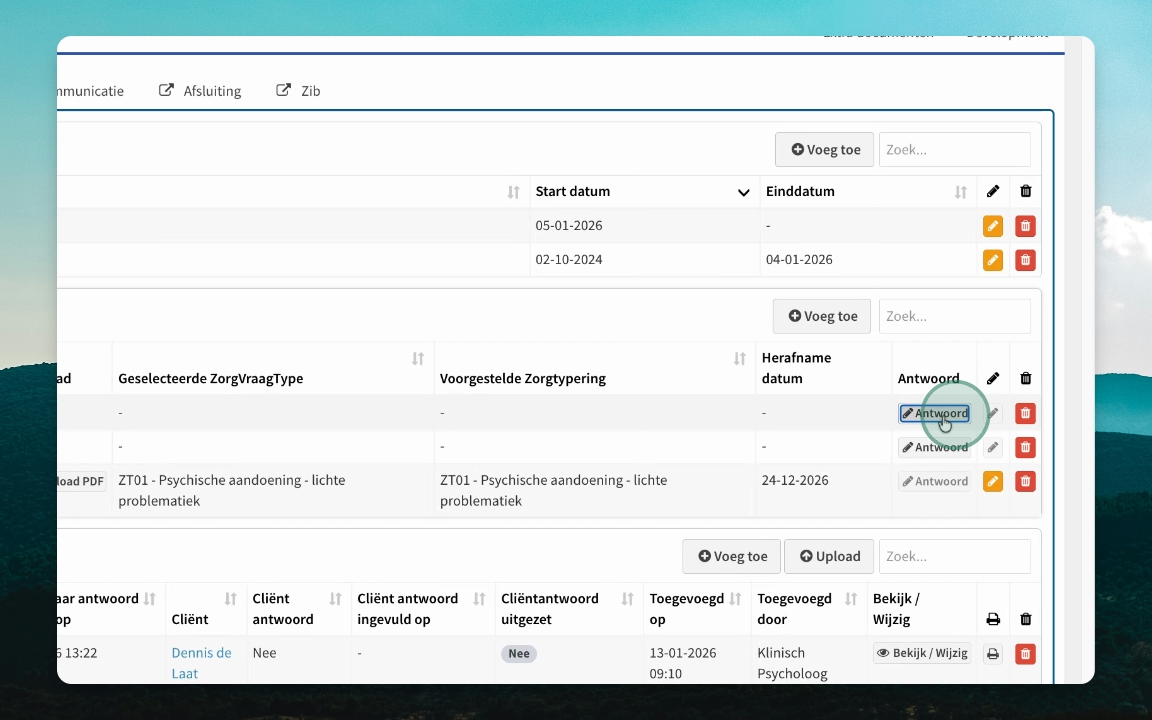This screenshot has height=720, width=1152.
Task: Delete the Dennis de Laat record
Action: pos(1026,654)
